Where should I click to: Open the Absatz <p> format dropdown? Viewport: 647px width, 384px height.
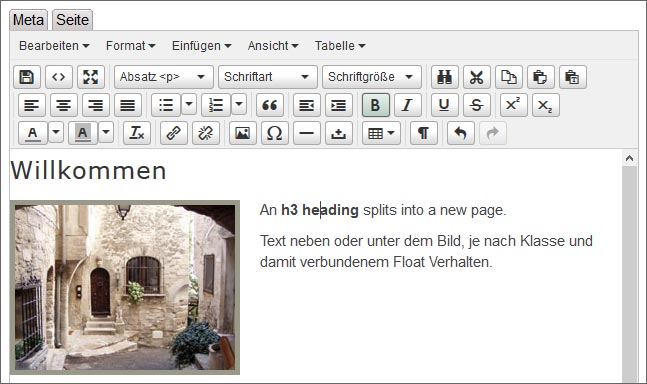[164, 77]
